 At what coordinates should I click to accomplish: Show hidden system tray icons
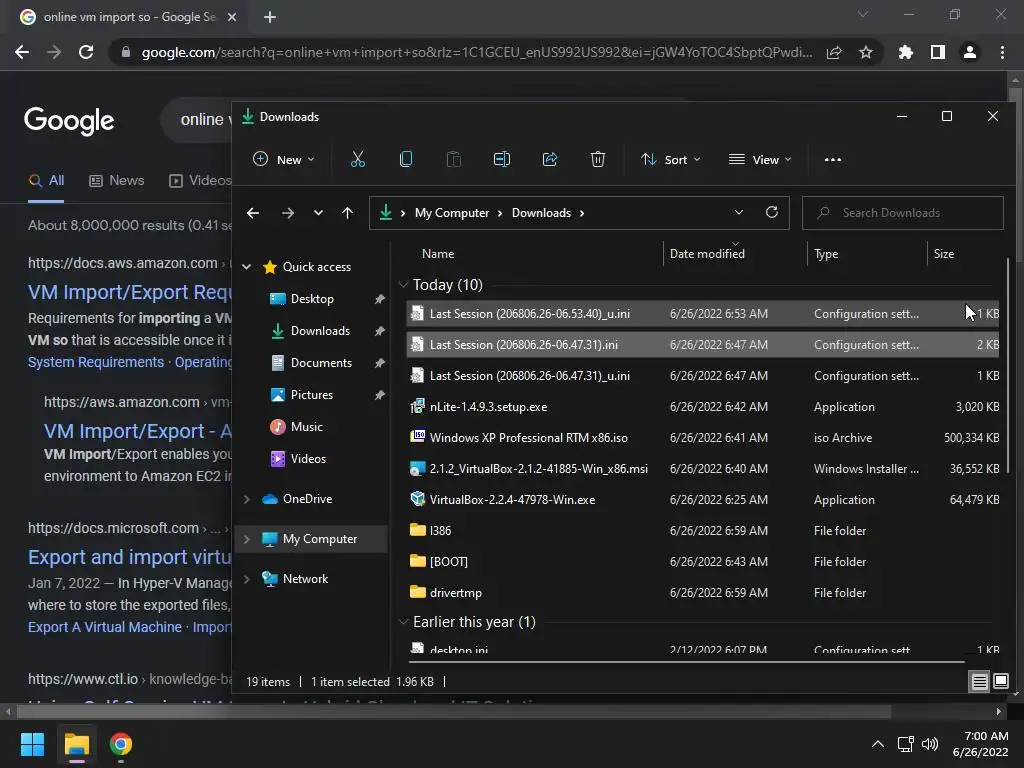coord(878,744)
